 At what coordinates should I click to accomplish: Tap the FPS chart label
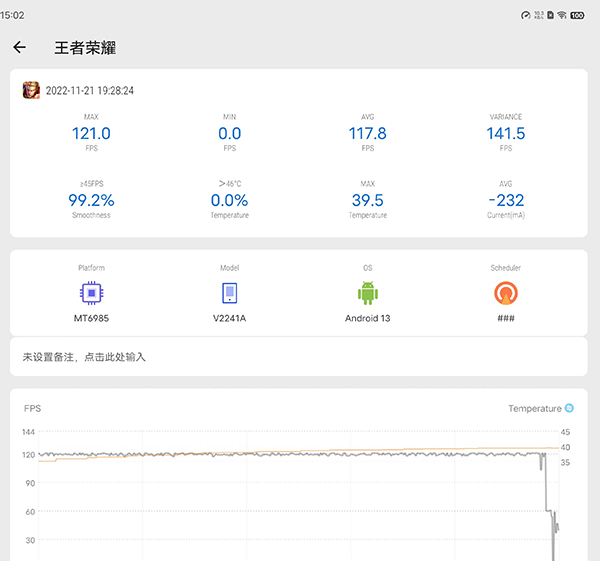coord(33,408)
